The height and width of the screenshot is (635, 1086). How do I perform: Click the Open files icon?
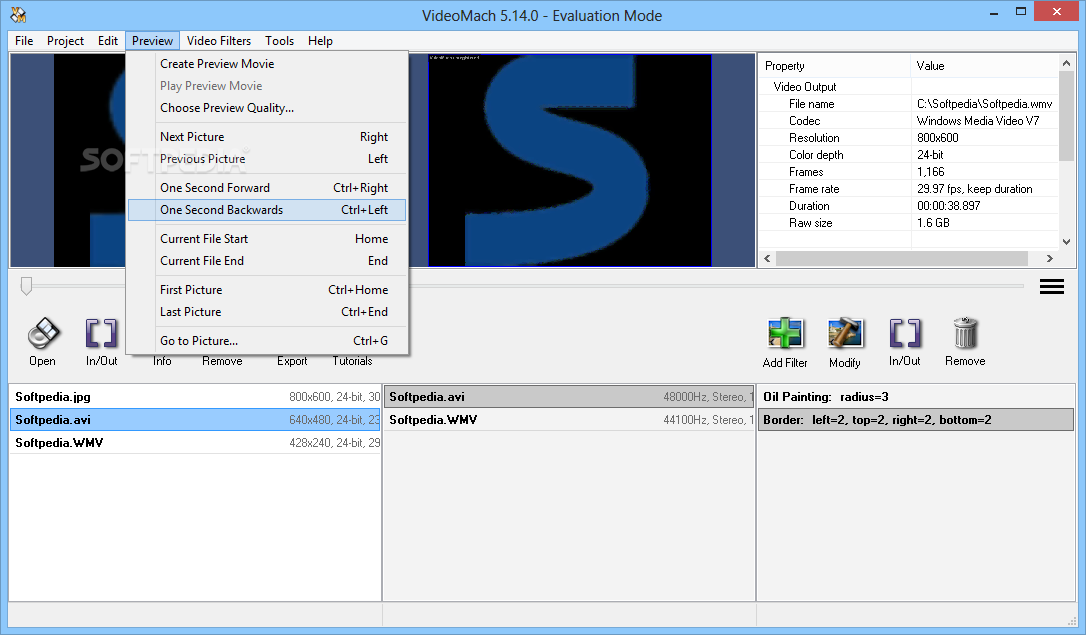click(43, 334)
